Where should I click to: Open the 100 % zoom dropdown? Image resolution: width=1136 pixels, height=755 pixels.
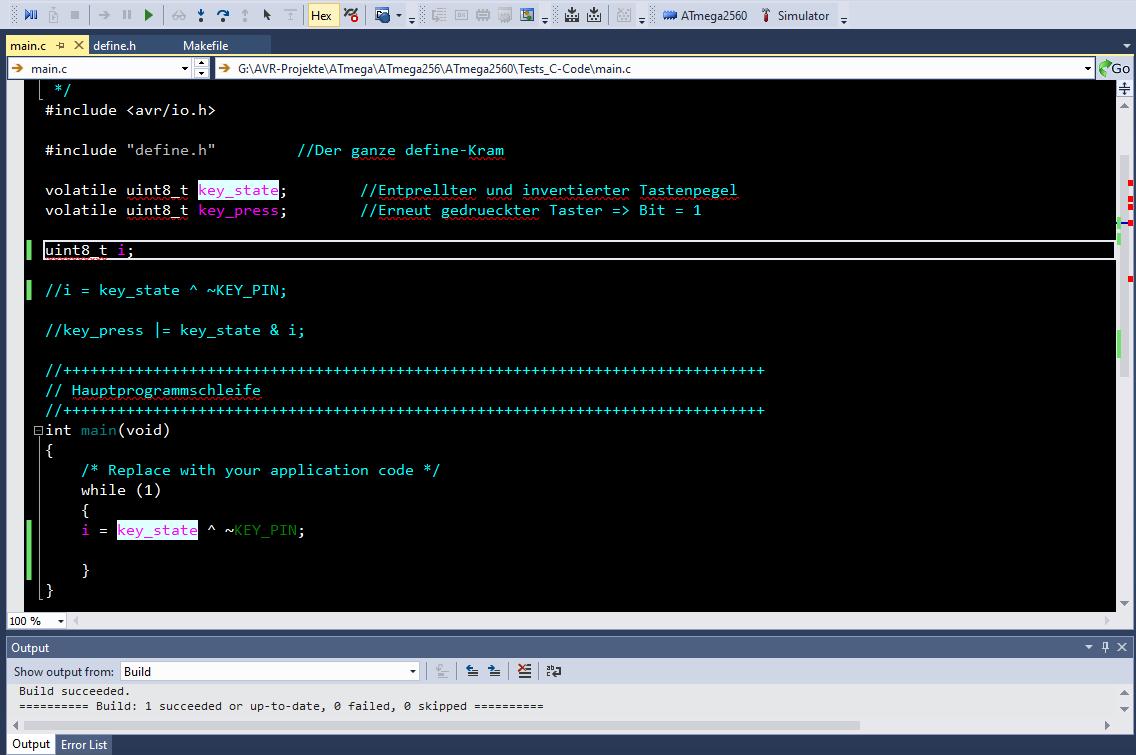[x=61, y=621]
